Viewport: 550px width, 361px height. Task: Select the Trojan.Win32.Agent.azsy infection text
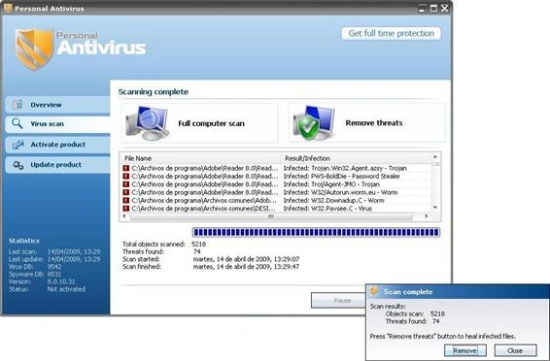(x=345, y=168)
